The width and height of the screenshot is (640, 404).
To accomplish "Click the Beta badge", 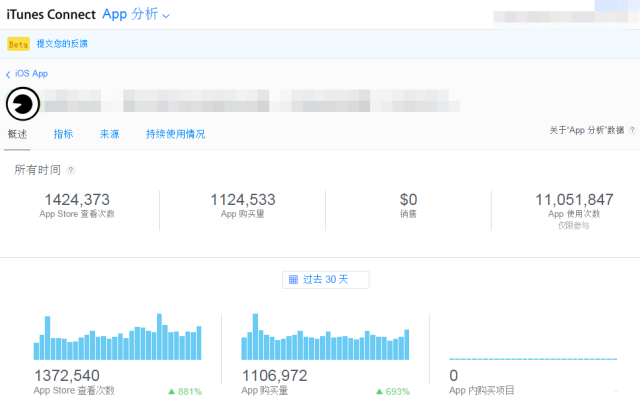I will click(18, 44).
